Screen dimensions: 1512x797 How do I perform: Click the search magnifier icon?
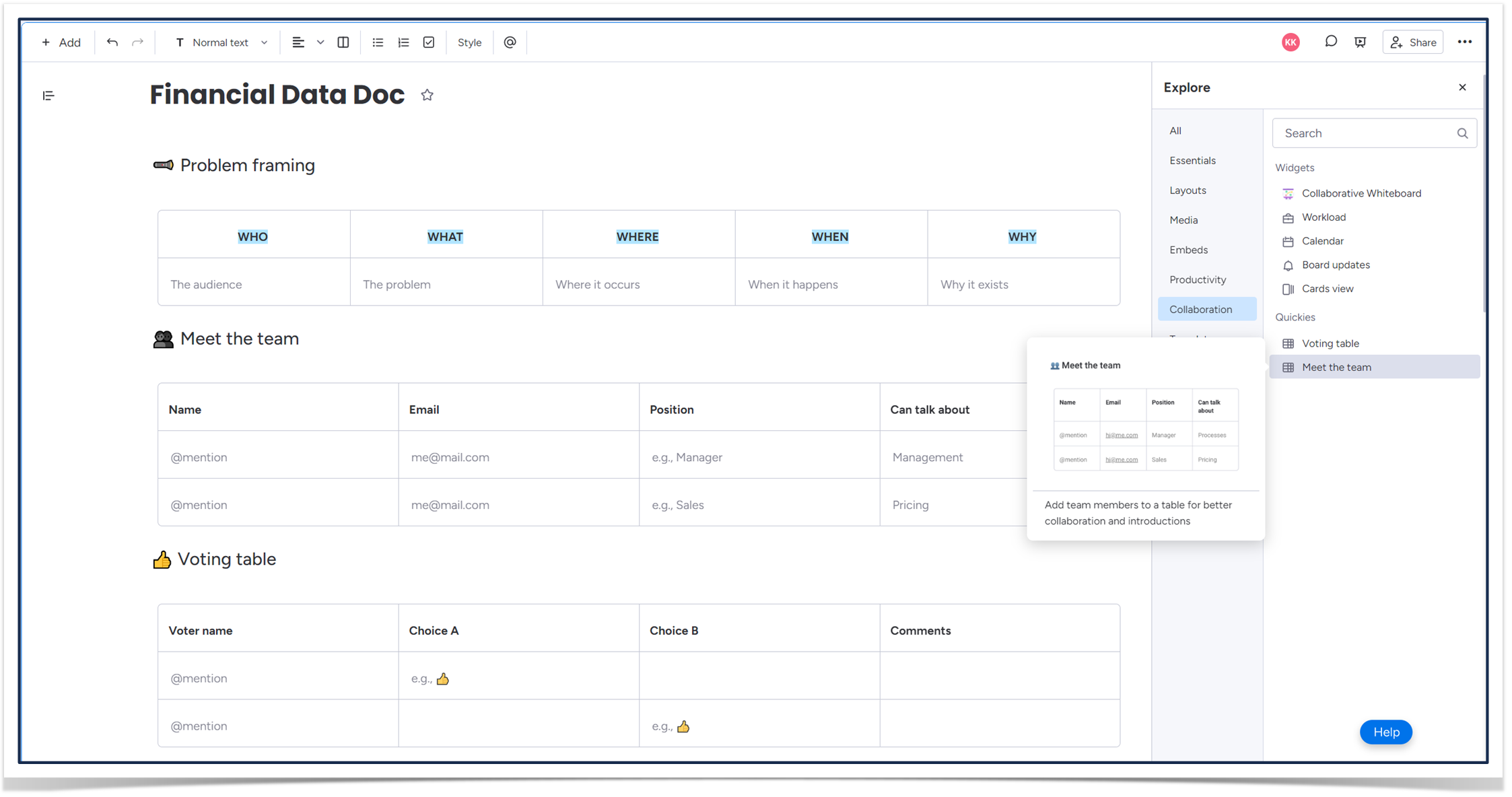click(1462, 133)
